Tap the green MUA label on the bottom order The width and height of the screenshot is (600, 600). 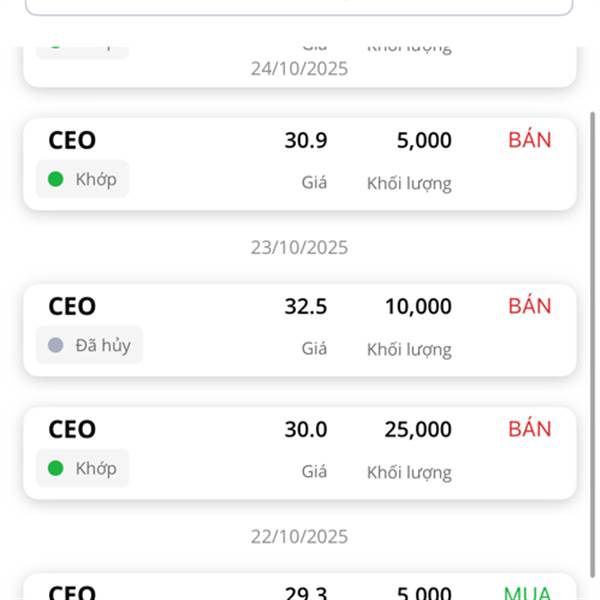pos(527,593)
